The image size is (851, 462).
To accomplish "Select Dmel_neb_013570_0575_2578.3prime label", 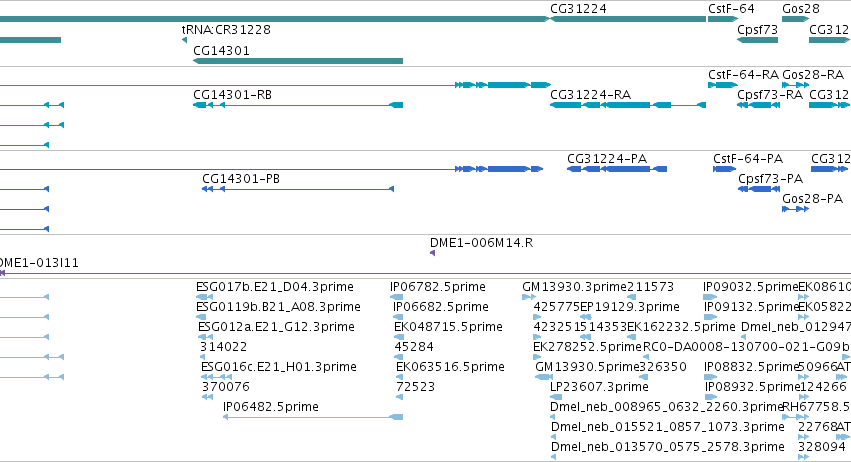I will click(x=668, y=447).
